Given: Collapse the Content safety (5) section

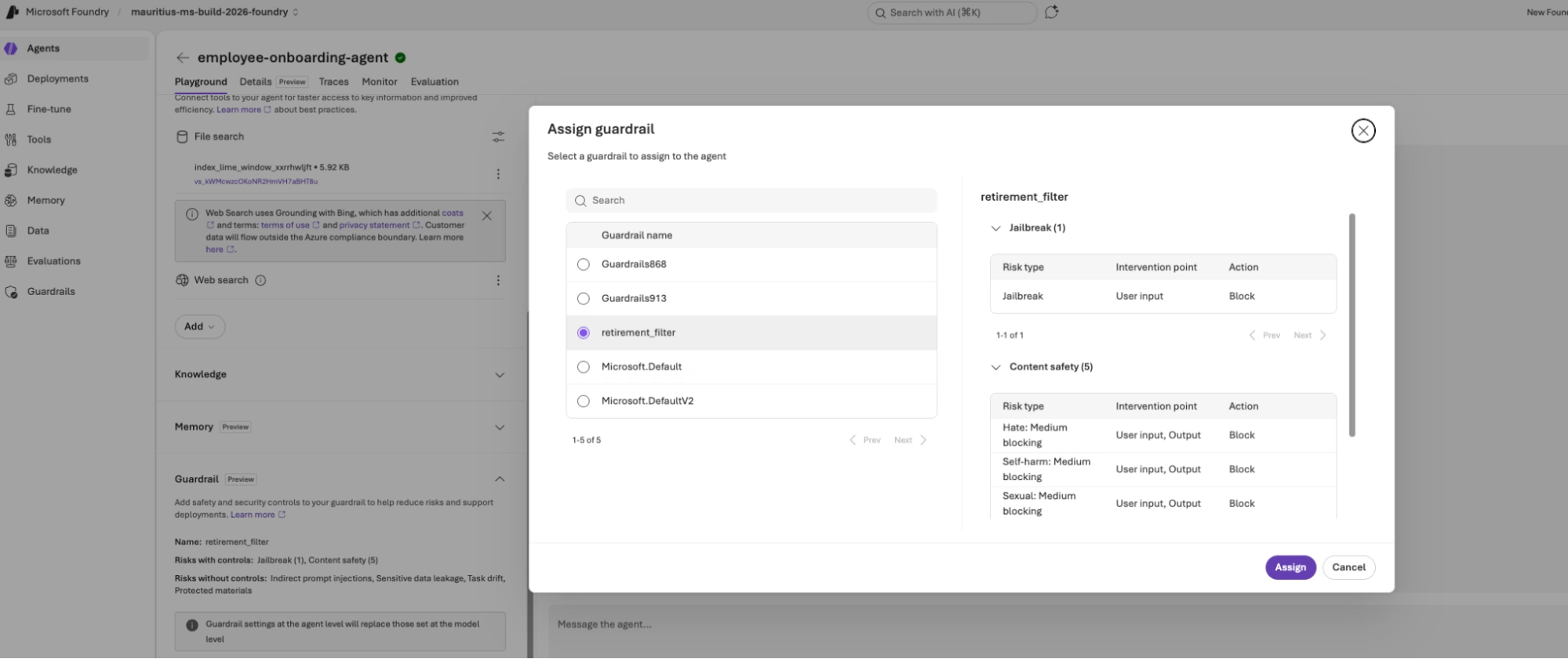Looking at the screenshot, I should coord(996,367).
